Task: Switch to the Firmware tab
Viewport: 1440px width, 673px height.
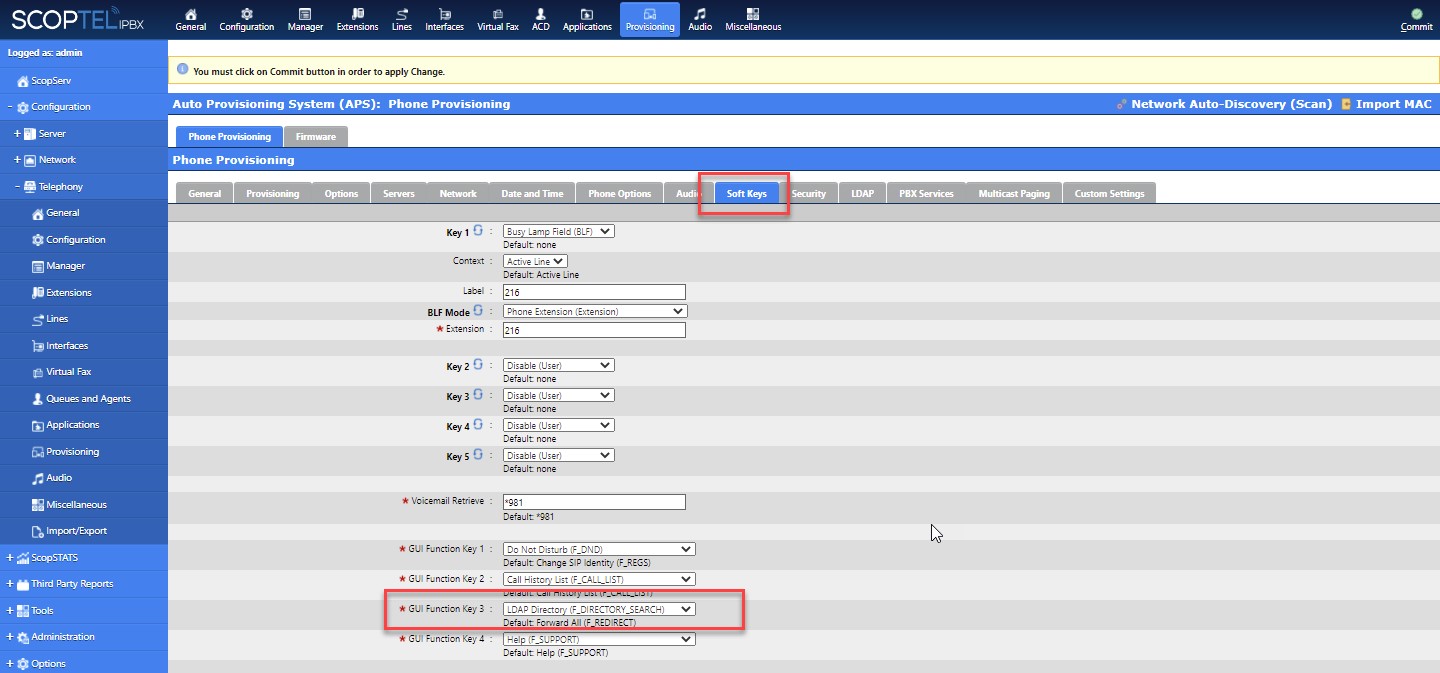Action: pos(316,136)
